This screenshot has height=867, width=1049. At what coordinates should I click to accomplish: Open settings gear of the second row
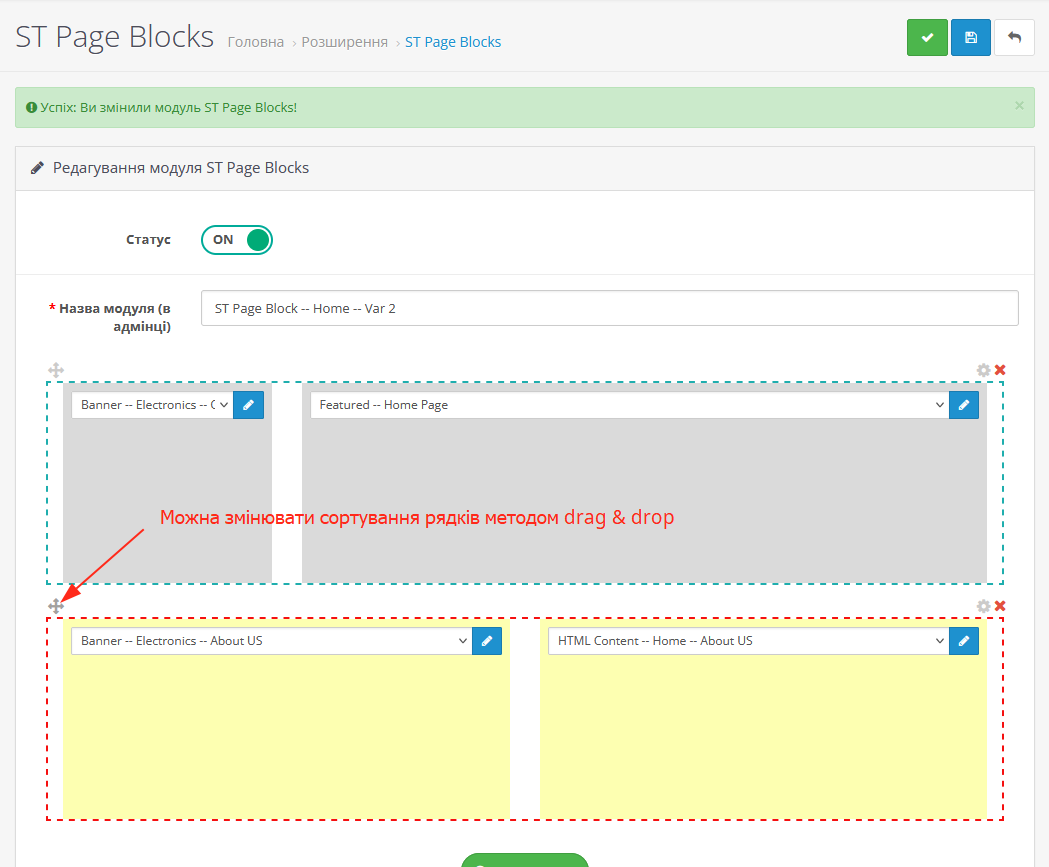pyautogui.click(x=983, y=606)
